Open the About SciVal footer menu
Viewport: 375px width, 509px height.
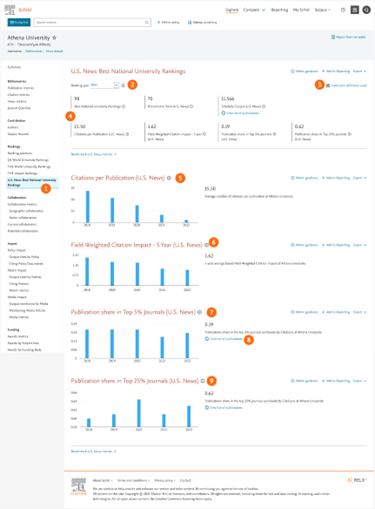(x=103, y=480)
